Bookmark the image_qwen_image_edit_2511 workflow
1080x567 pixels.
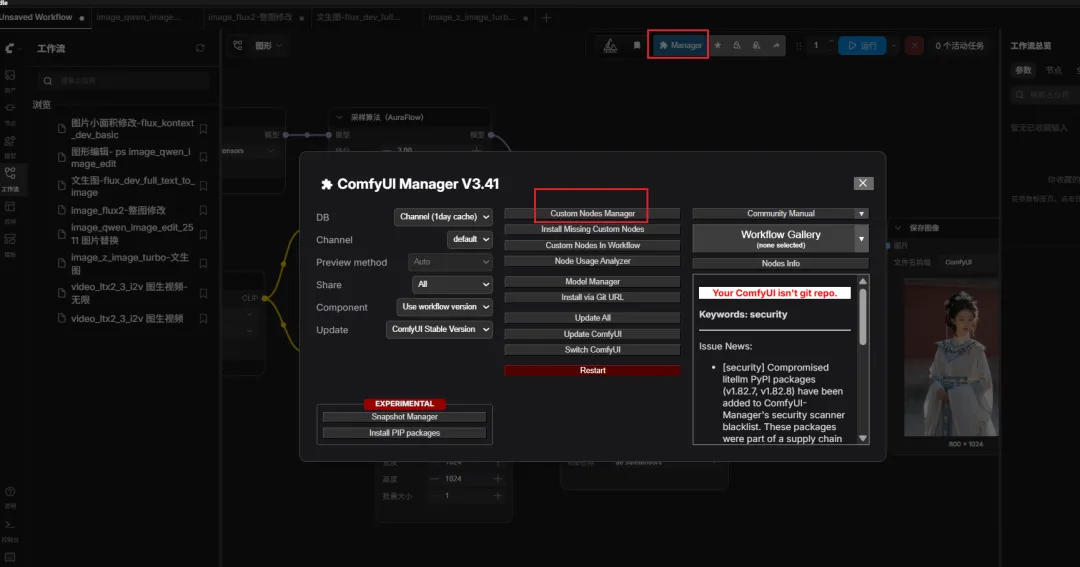[203, 234]
